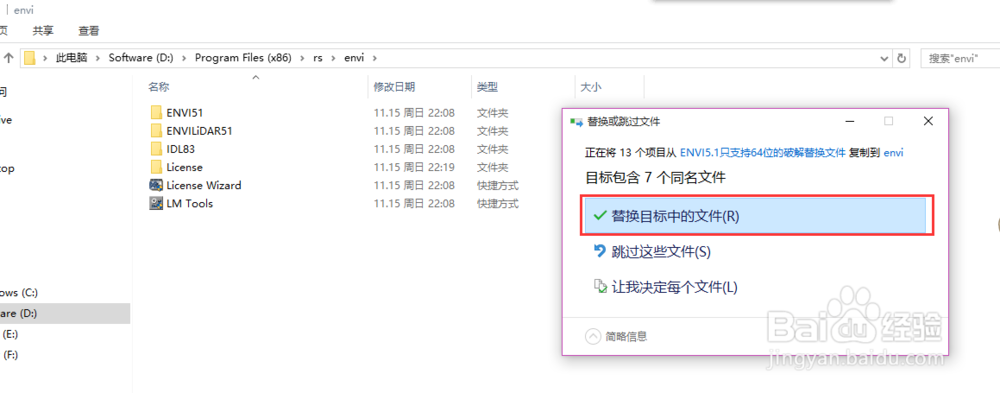The width and height of the screenshot is (1000, 393).
Task: Refresh the envi folder view
Action: coord(901,58)
